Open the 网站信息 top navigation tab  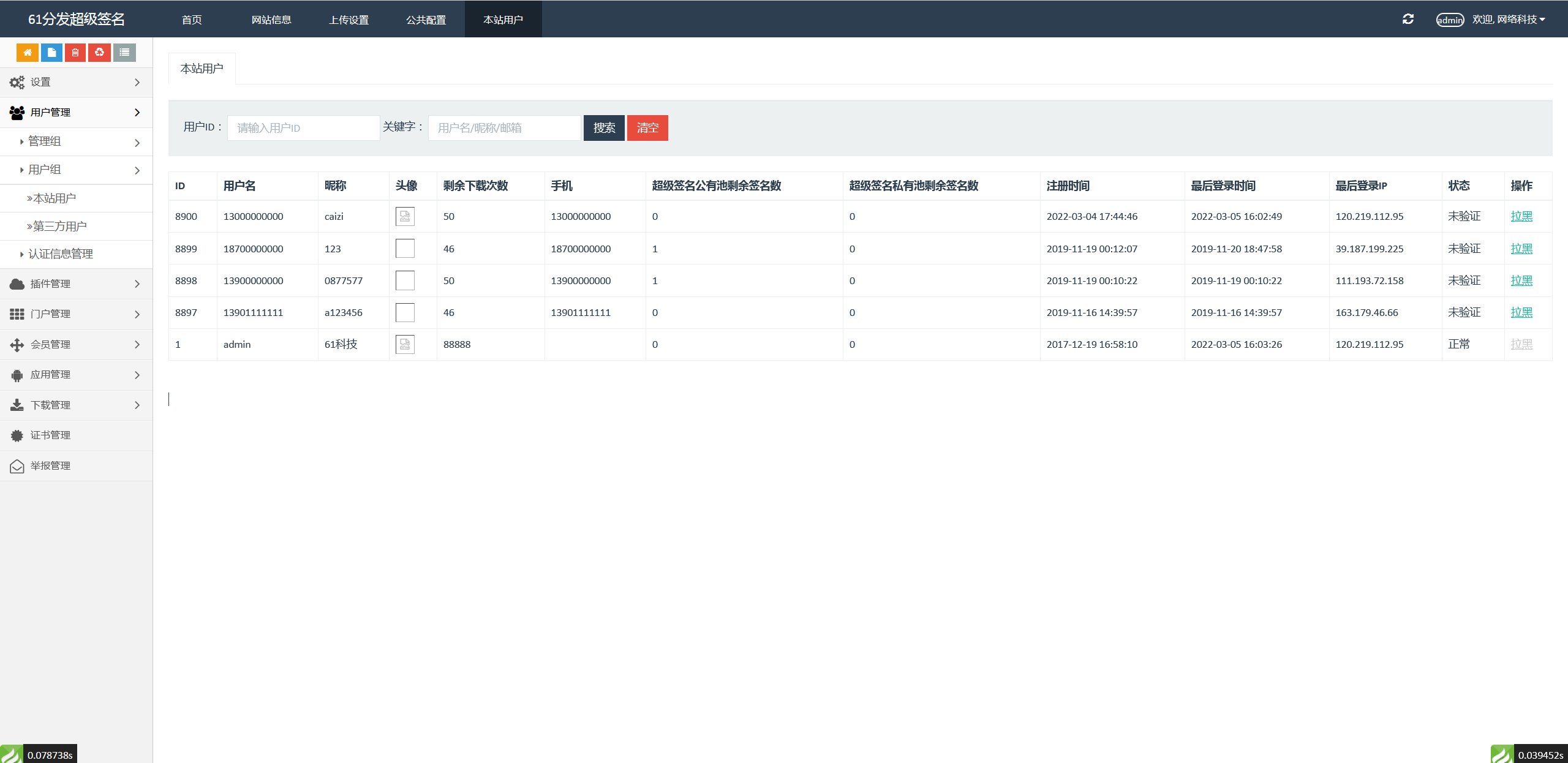(271, 20)
